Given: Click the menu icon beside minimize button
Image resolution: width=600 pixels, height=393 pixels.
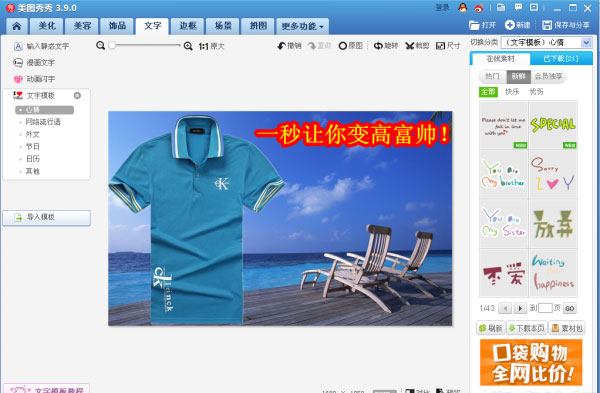Looking at the screenshot, I should tap(534, 7).
